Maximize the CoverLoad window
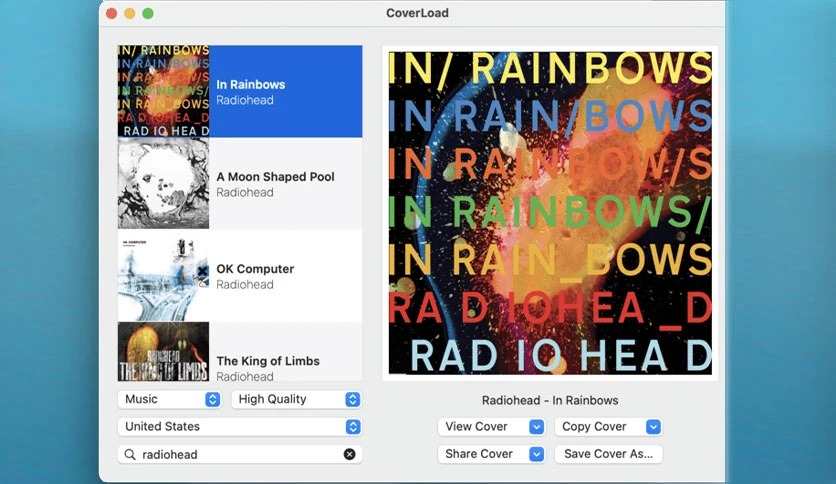836x484 pixels. point(148,13)
